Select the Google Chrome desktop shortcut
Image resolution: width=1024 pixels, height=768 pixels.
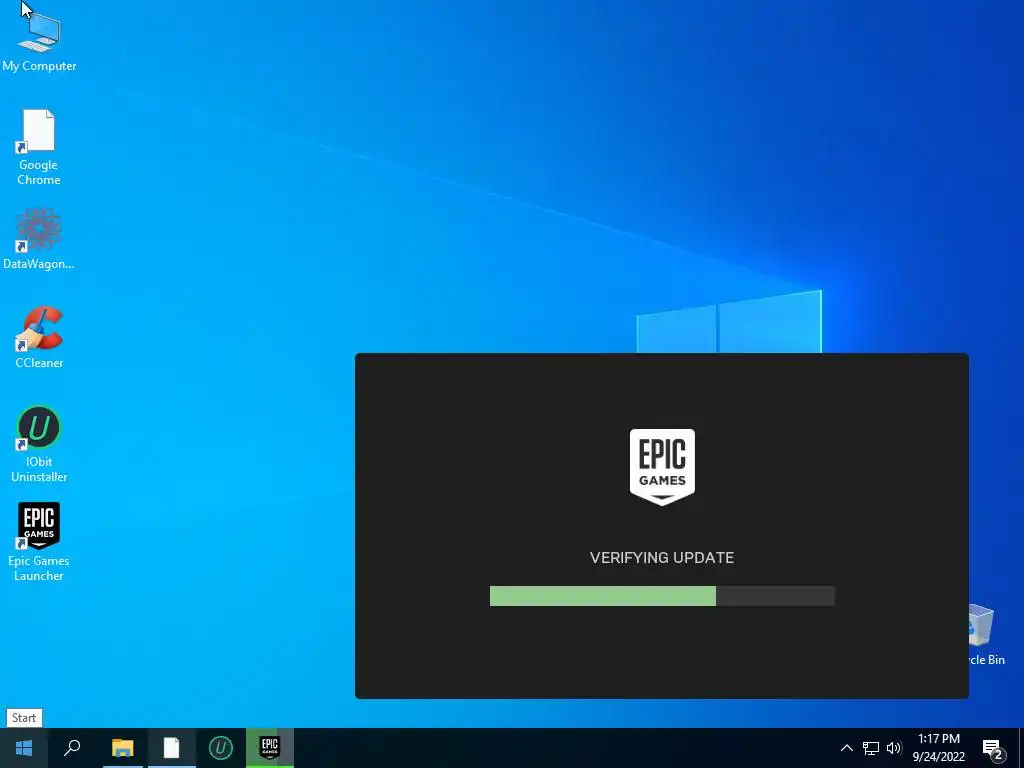click(39, 148)
